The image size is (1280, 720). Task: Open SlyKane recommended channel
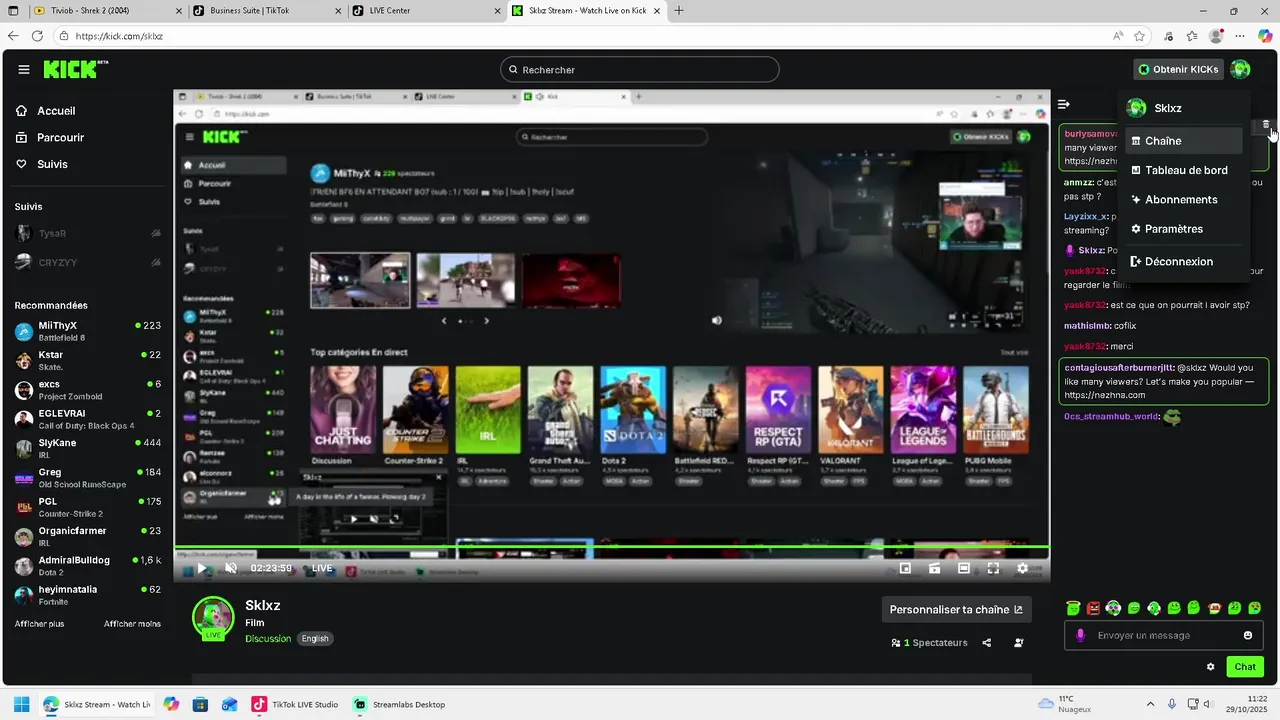87,448
